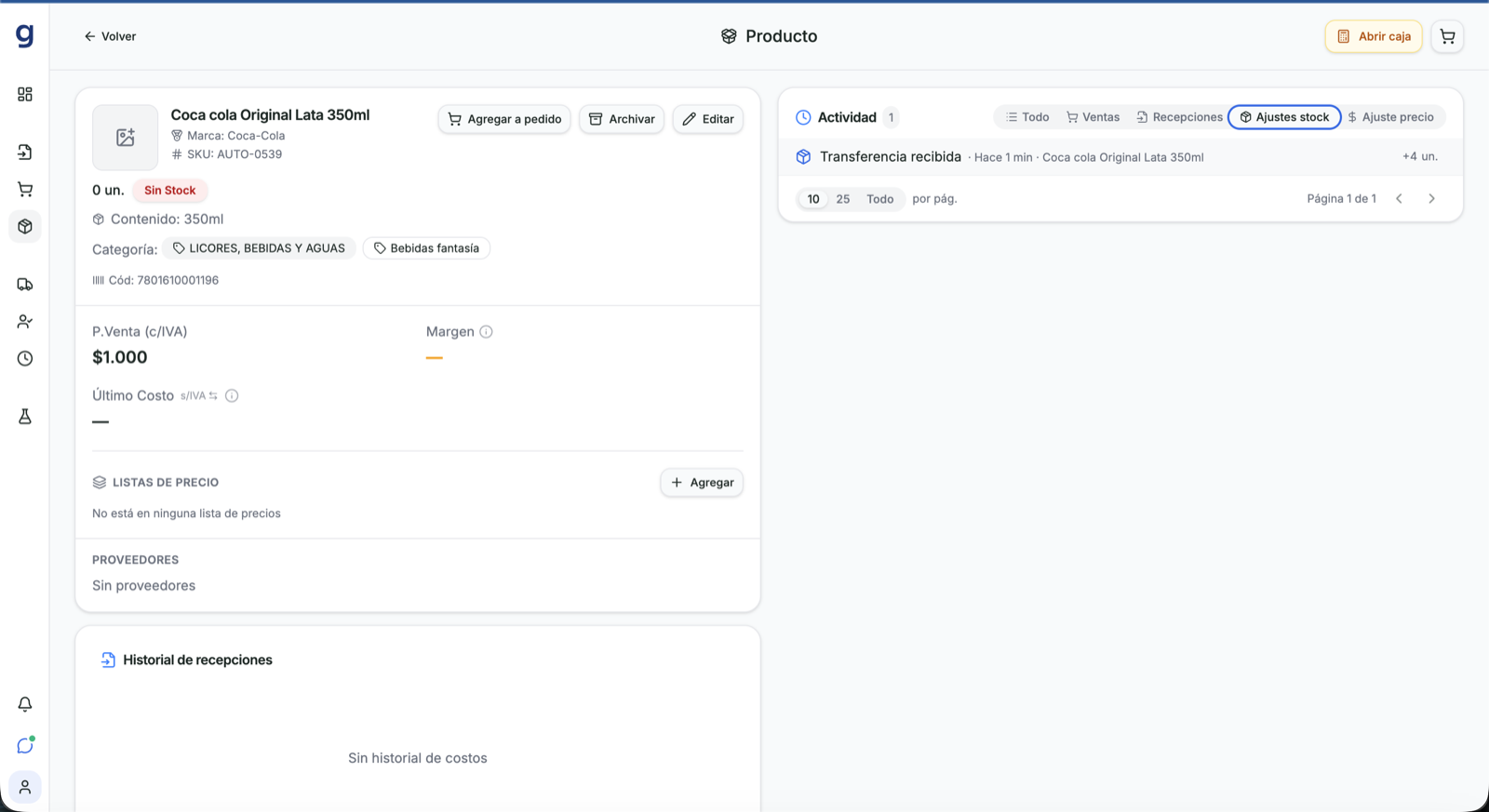This screenshot has height=812, width=1489.
Task: Show 10 items per page
Action: (813, 199)
